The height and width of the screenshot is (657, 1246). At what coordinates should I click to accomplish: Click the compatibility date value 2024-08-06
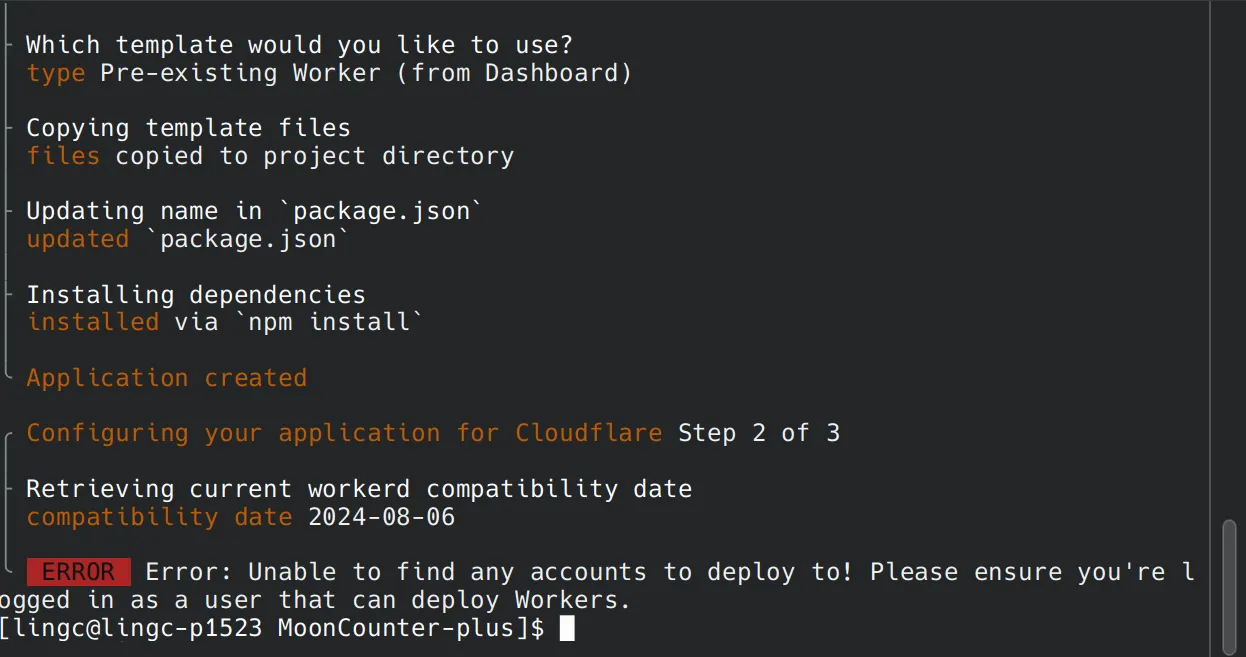tap(381, 517)
